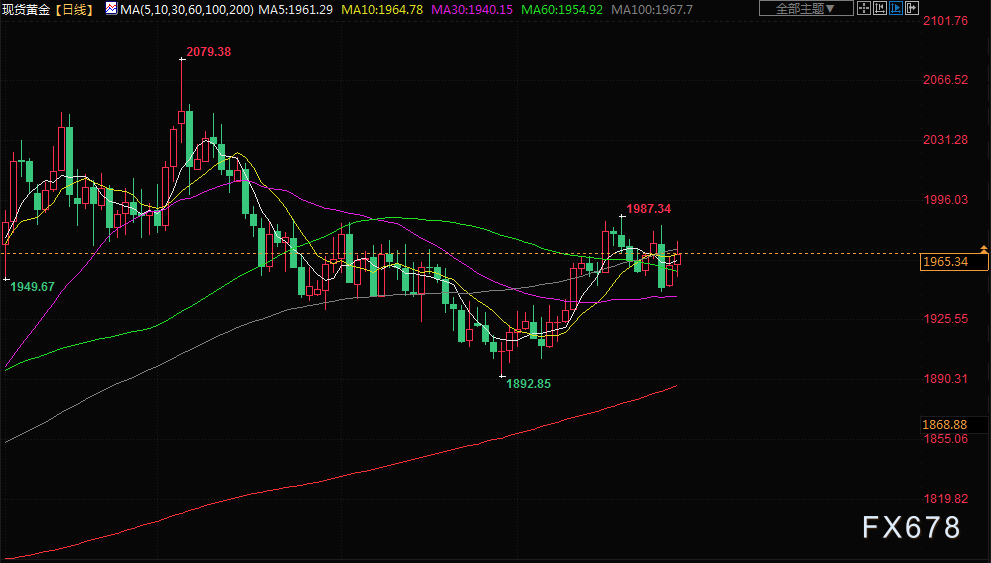Click the orange 1965.34 current price tag

click(x=945, y=262)
